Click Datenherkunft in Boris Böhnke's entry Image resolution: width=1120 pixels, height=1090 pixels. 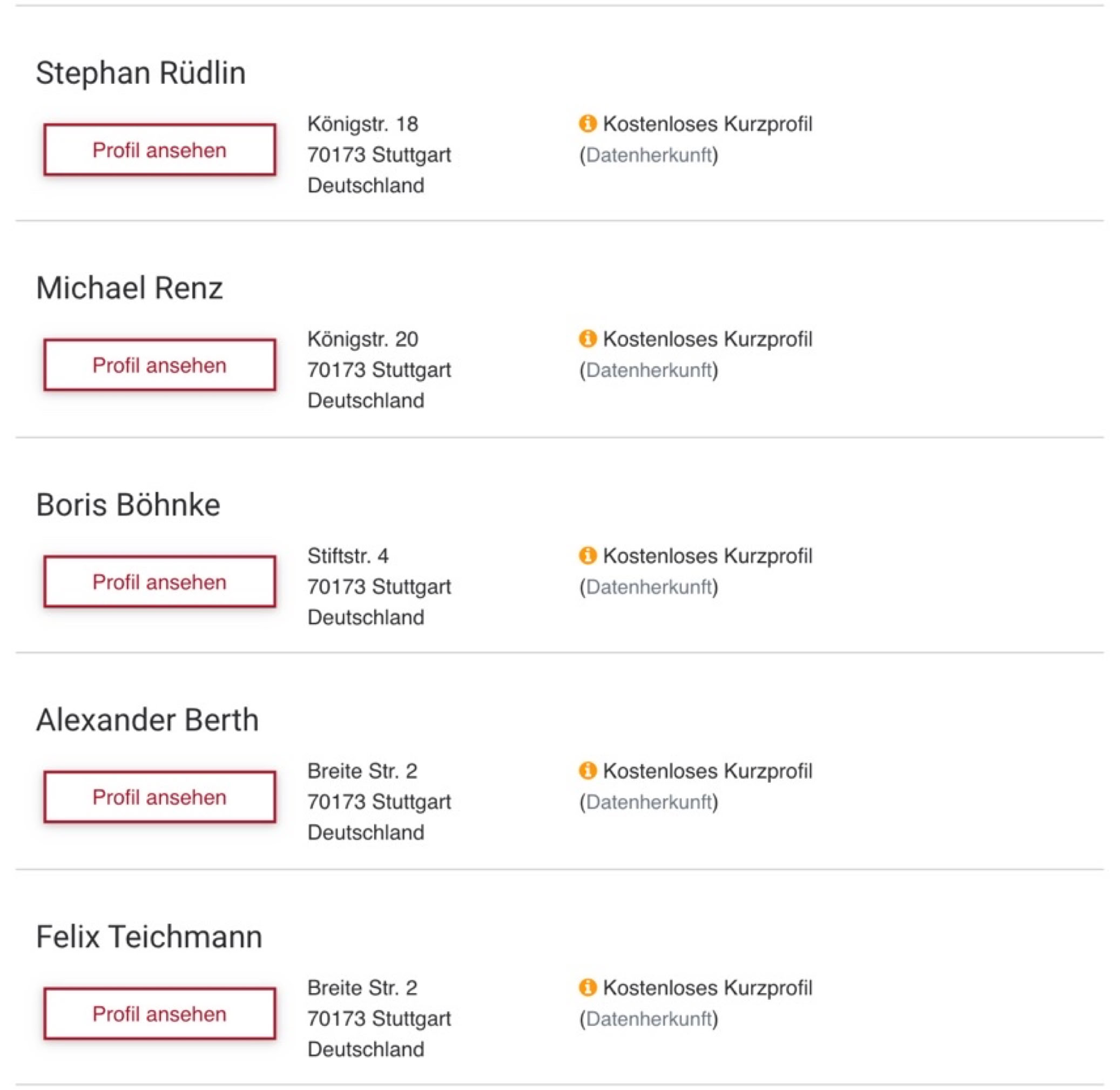pyautogui.click(x=649, y=587)
